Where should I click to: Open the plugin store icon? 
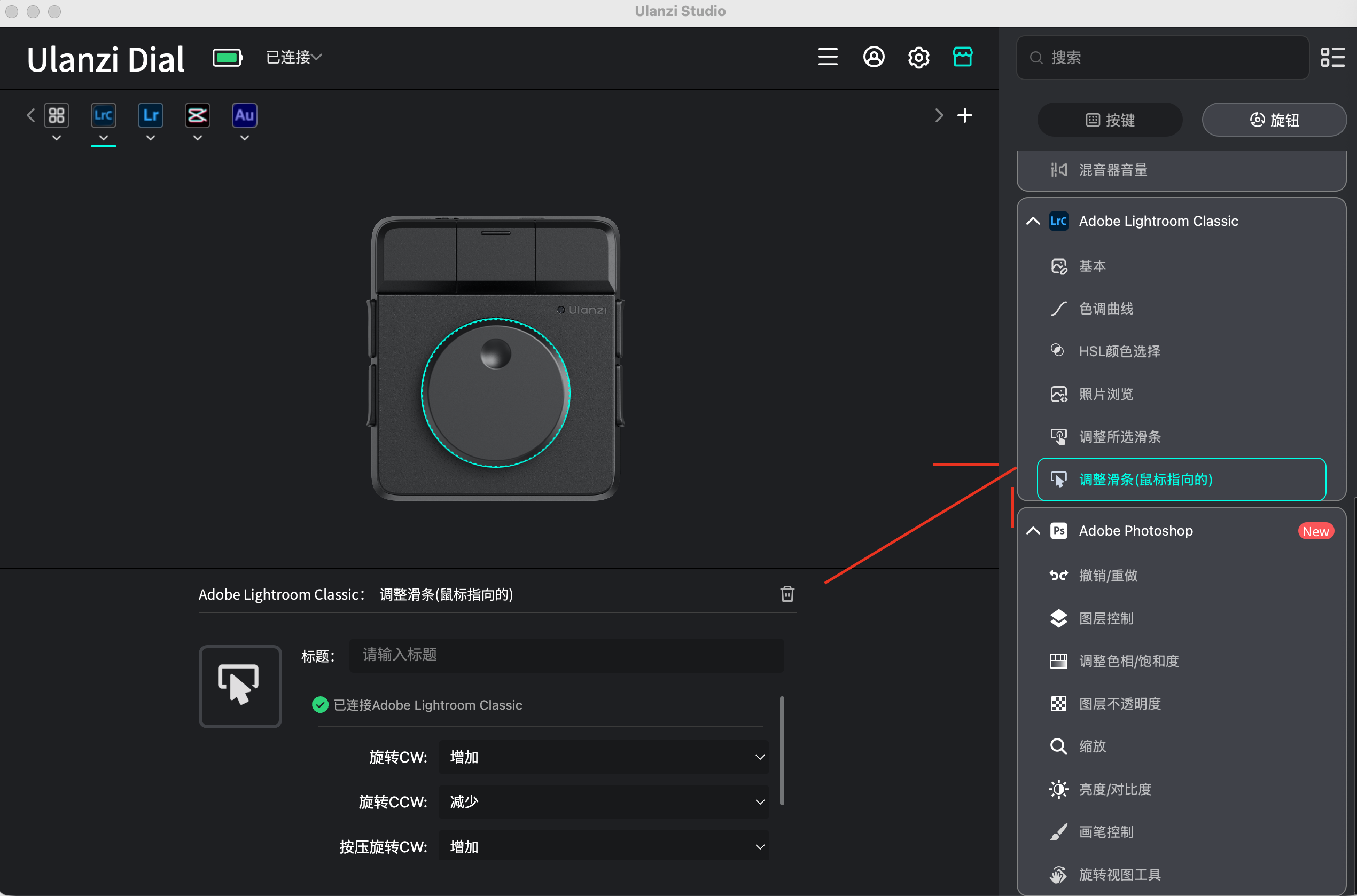tap(963, 57)
